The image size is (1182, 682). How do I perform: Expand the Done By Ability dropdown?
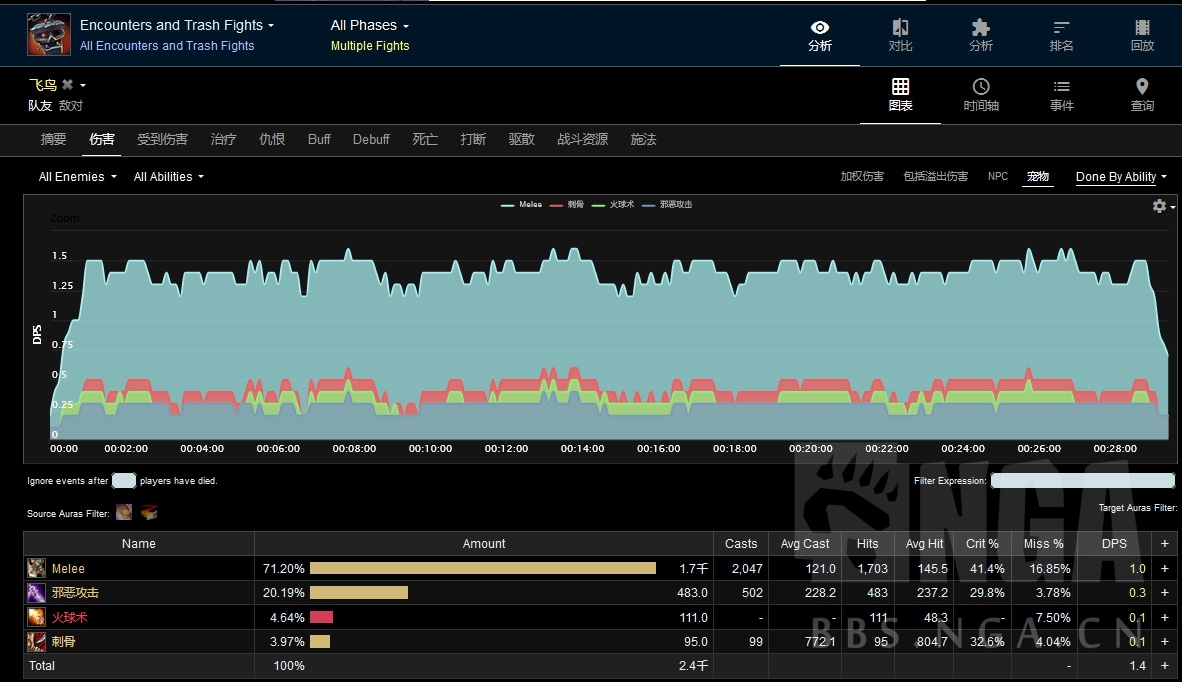pos(1121,177)
